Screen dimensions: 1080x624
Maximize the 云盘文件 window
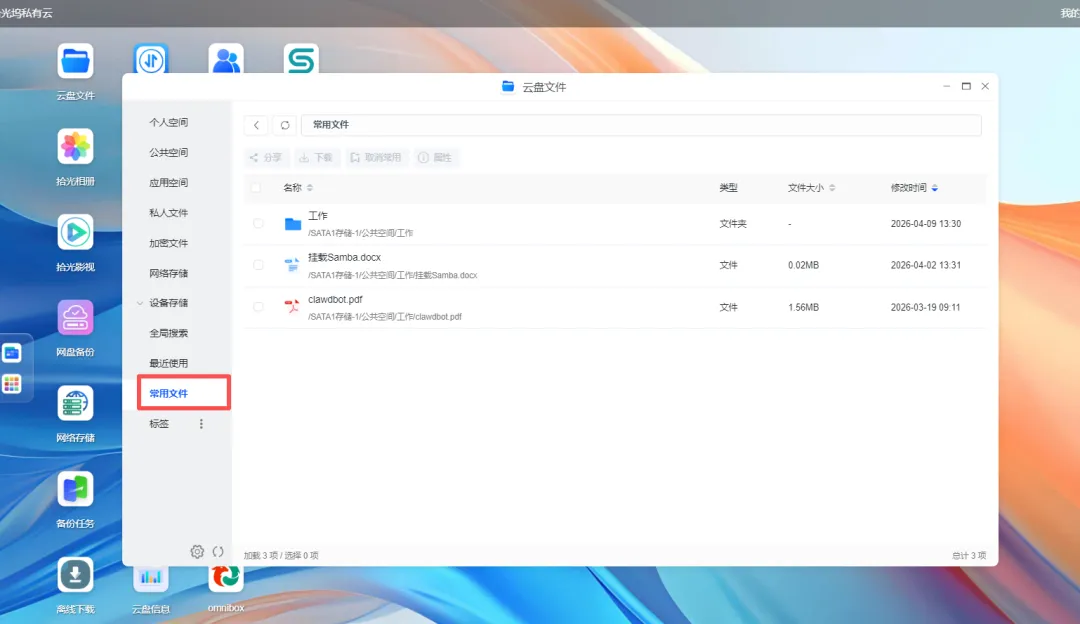(966, 86)
